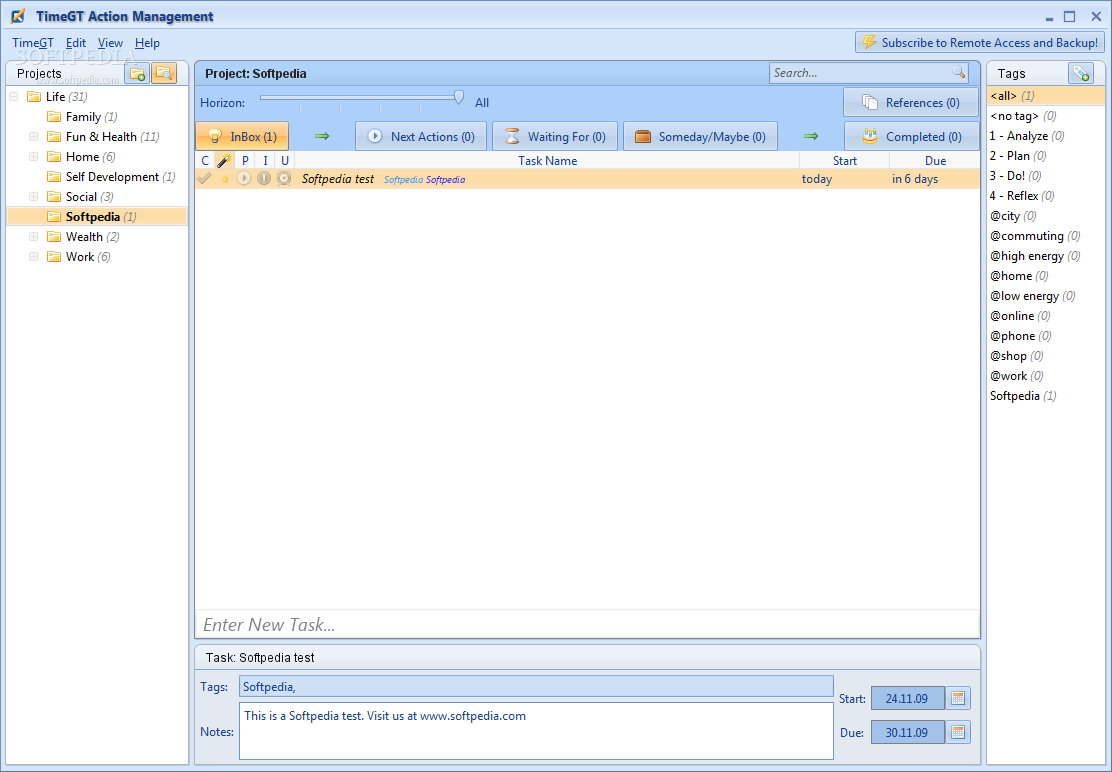
Task: Click the Start date field 24.11.09
Action: pos(908,698)
